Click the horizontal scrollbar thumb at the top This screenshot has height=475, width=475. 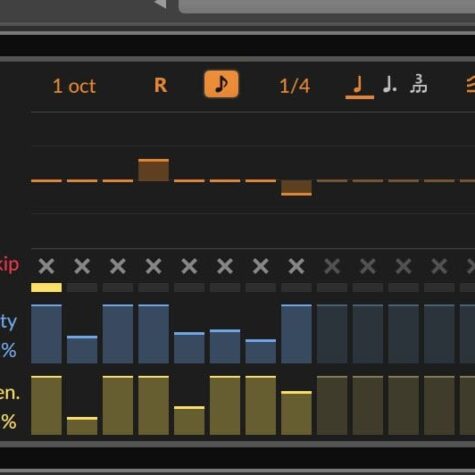point(327,7)
